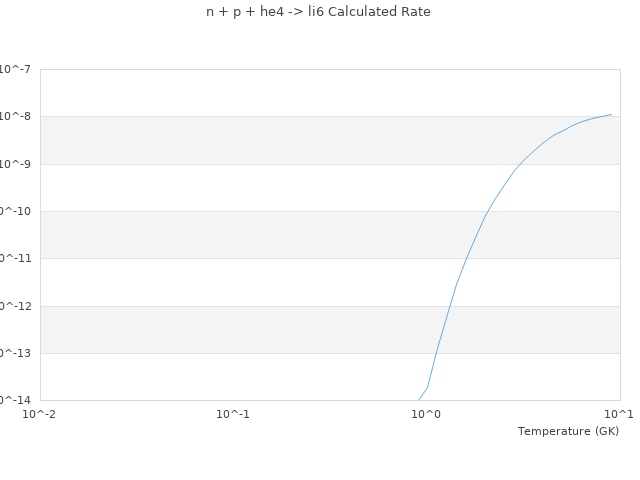Select the 10^-1 x-axis tick label
This screenshot has width=640, height=480.
coord(233,414)
